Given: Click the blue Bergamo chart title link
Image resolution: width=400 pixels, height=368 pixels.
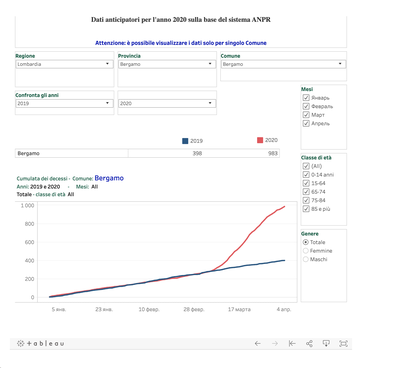Looking at the screenshot, I should pyautogui.click(x=109, y=178).
